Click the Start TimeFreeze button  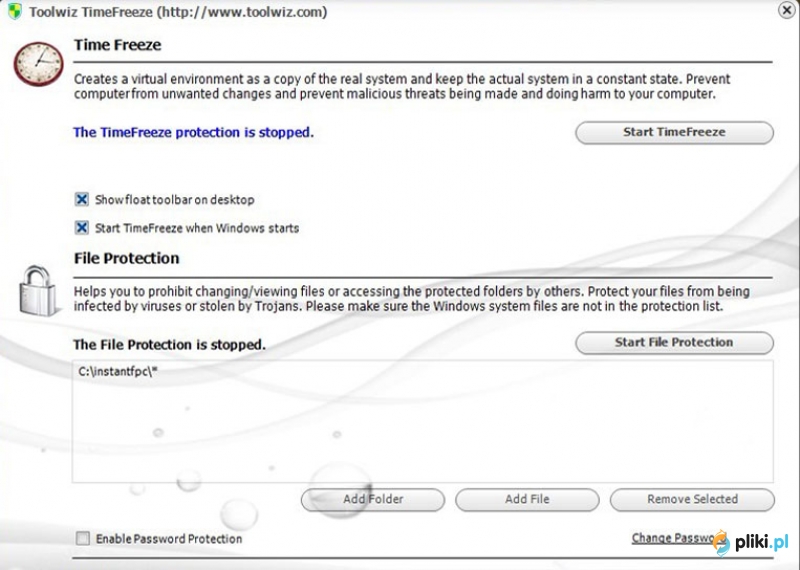click(674, 133)
